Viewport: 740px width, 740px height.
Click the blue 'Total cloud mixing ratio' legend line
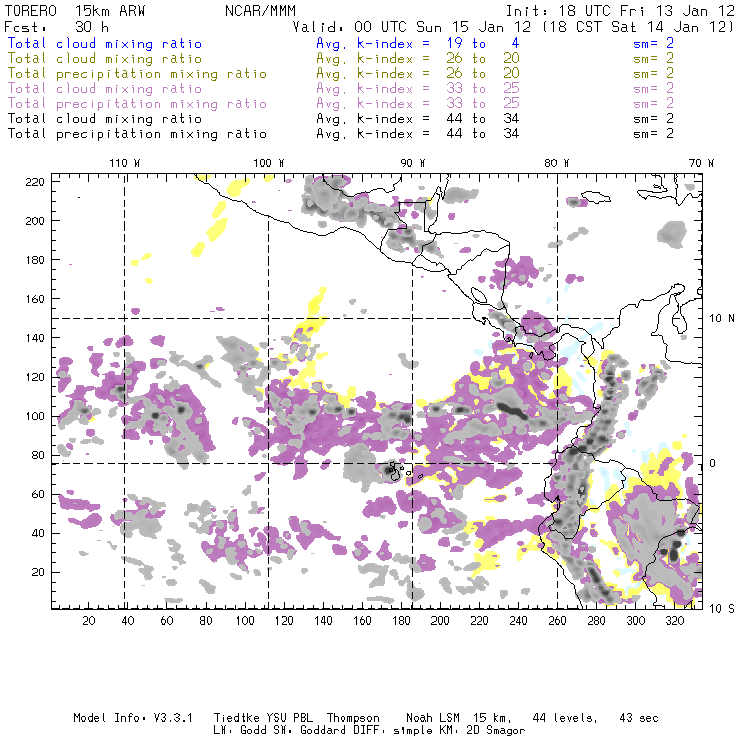coord(105,43)
